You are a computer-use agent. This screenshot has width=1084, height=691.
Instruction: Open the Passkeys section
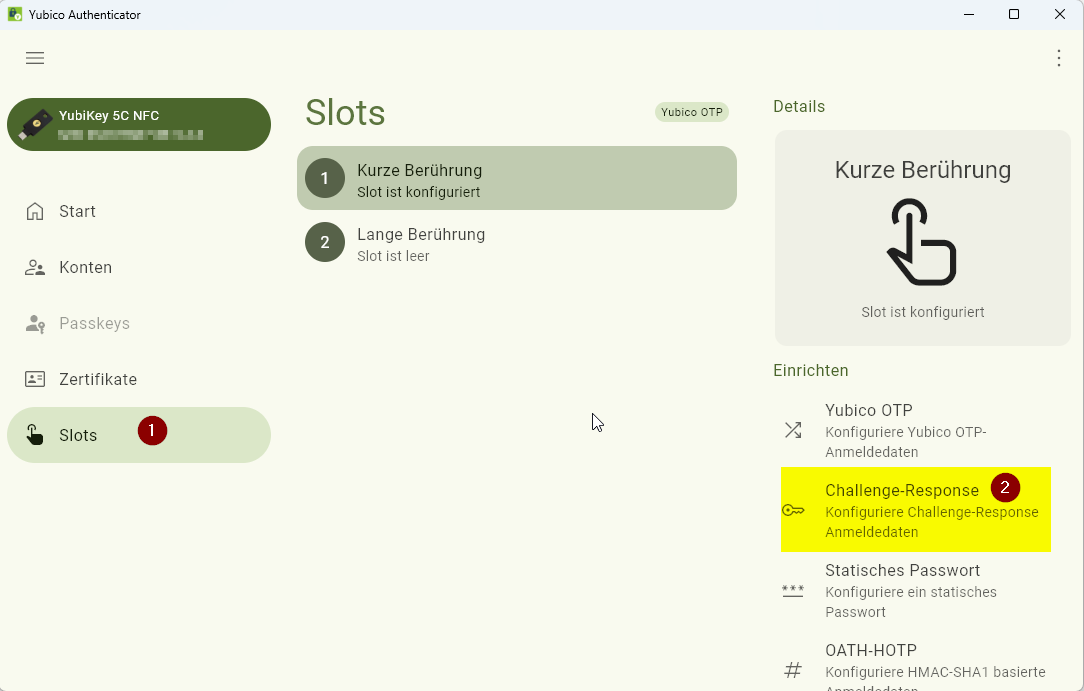tap(139, 323)
